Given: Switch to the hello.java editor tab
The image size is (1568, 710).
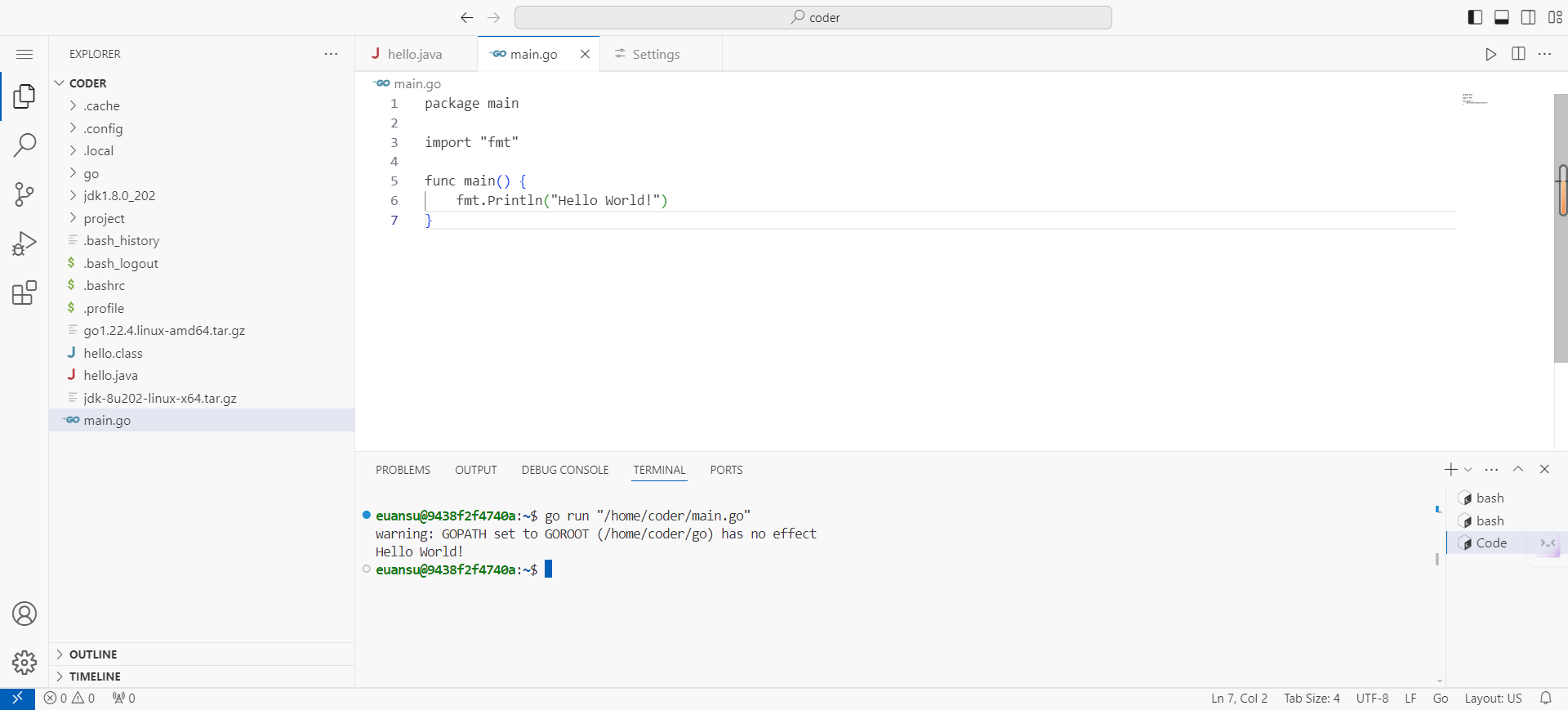Looking at the screenshot, I should [414, 54].
